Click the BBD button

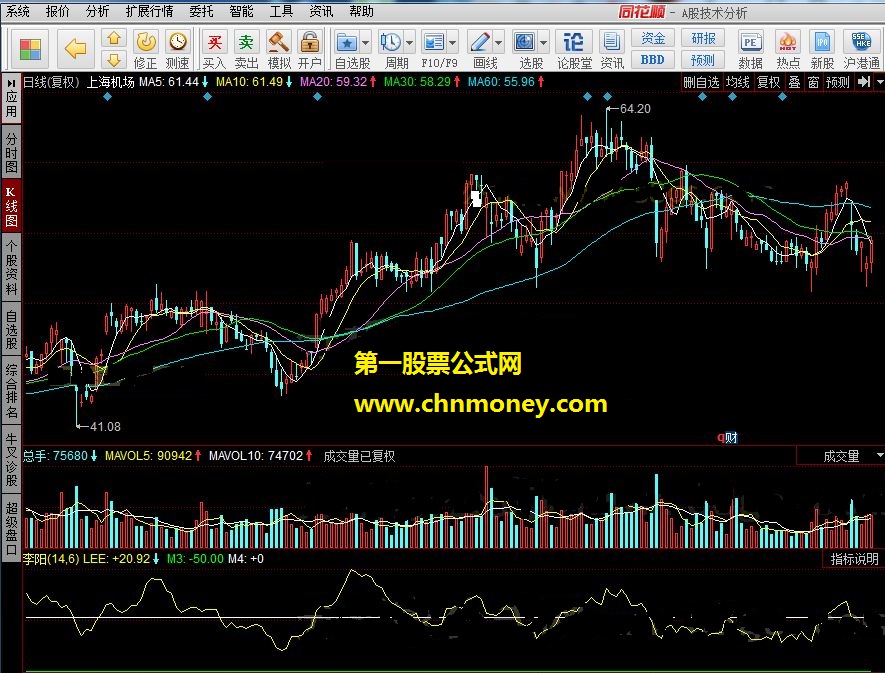(x=652, y=59)
